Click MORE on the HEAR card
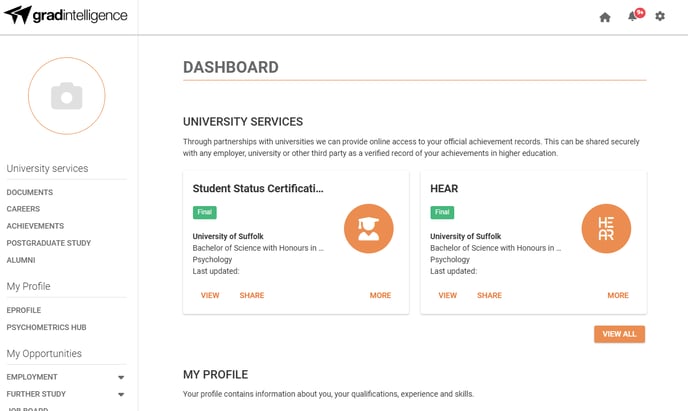 [618, 295]
